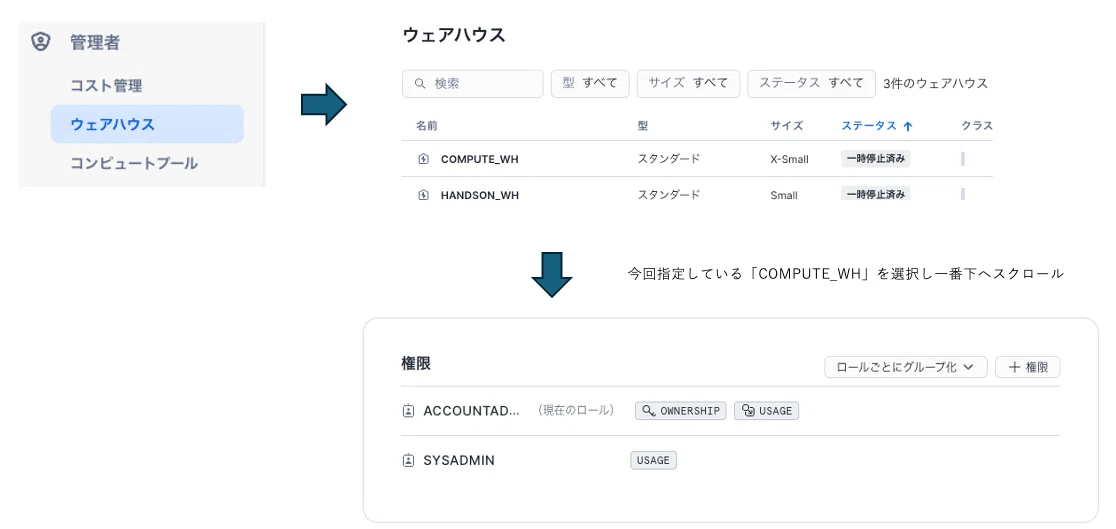Click the SYSADMIN USAGE privilege badge
The height and width of the screenshot is (529, 1116).
click(x=653, y=461)
